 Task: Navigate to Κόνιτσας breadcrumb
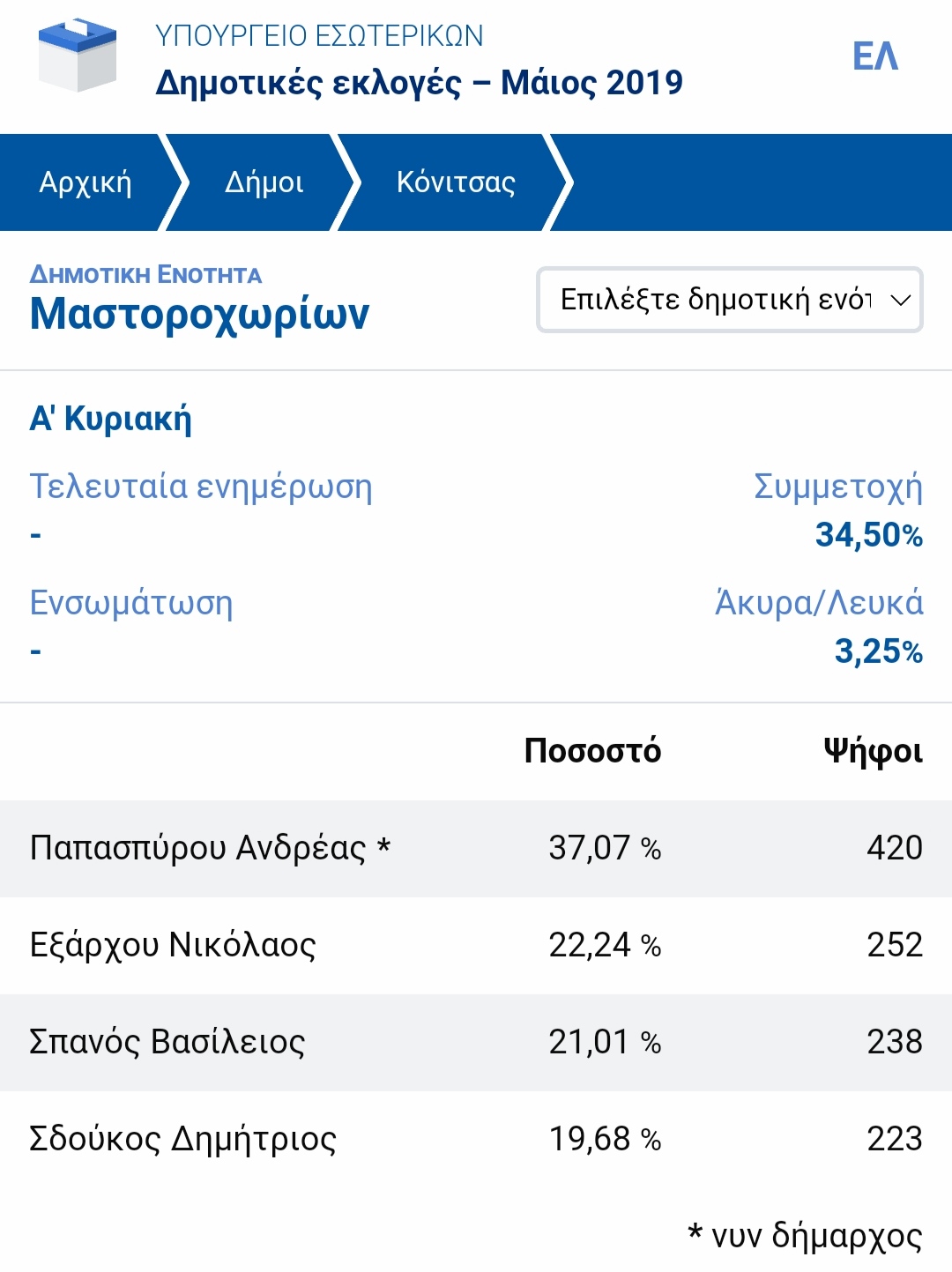[456, 182]
